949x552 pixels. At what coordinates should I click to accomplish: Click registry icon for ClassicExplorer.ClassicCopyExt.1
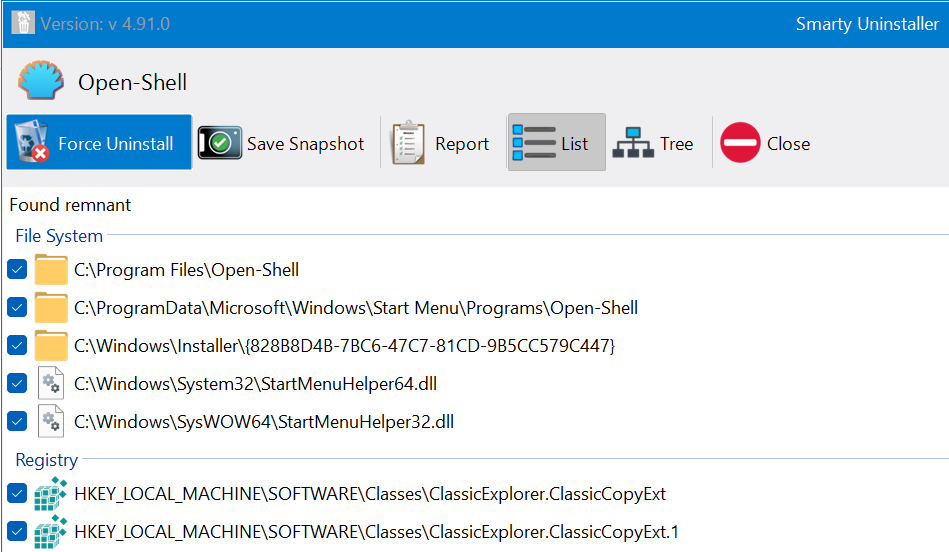click(x=50, y=531)
